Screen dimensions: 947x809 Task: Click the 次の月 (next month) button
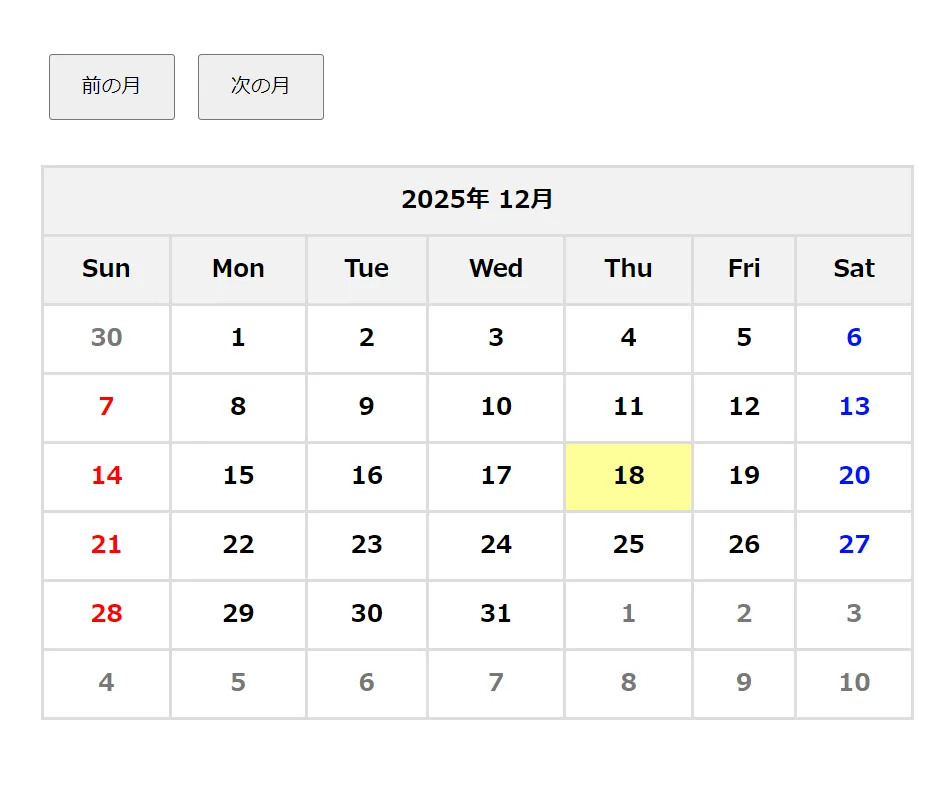(260, 87)
